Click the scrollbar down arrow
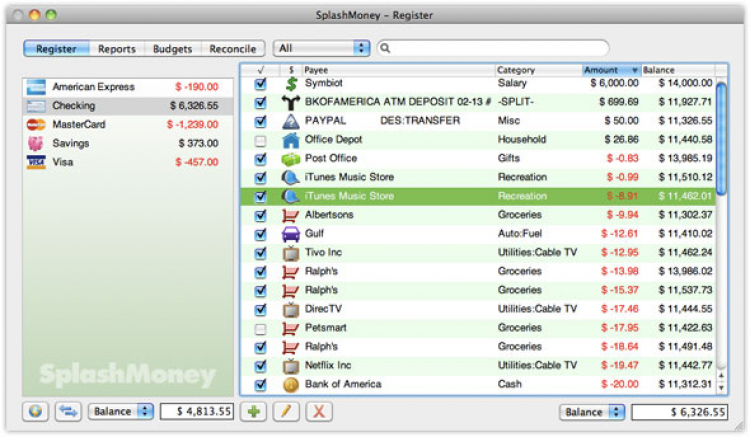Viewport: 750px width, 437px height. tap(721, 388)
